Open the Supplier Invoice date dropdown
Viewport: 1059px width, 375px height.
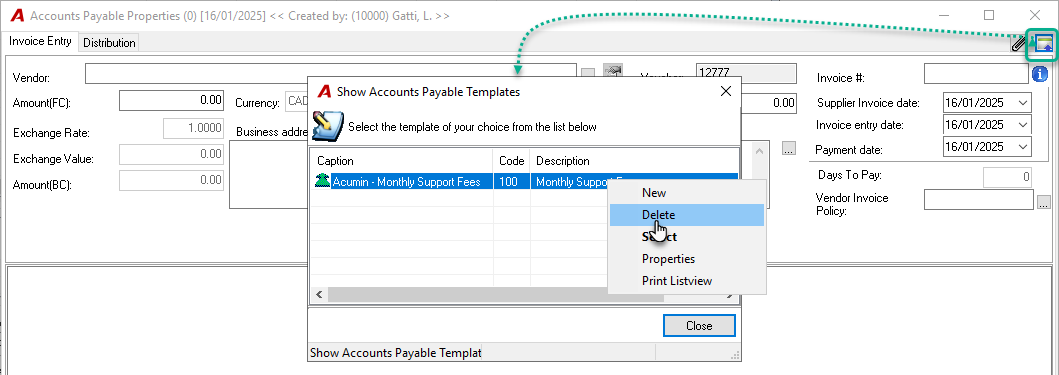pos(1023,103)
